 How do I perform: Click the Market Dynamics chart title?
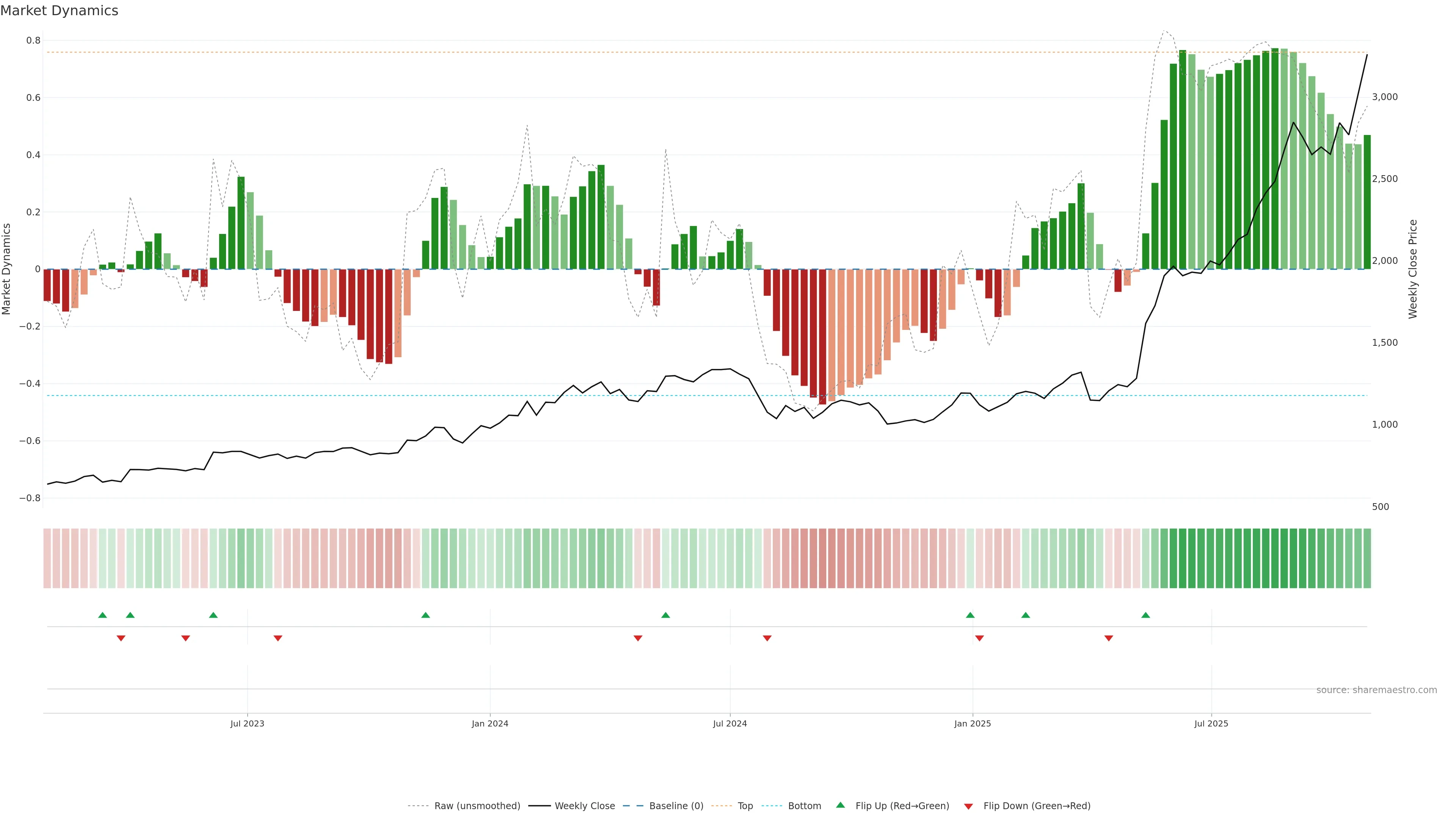point(60,11)
